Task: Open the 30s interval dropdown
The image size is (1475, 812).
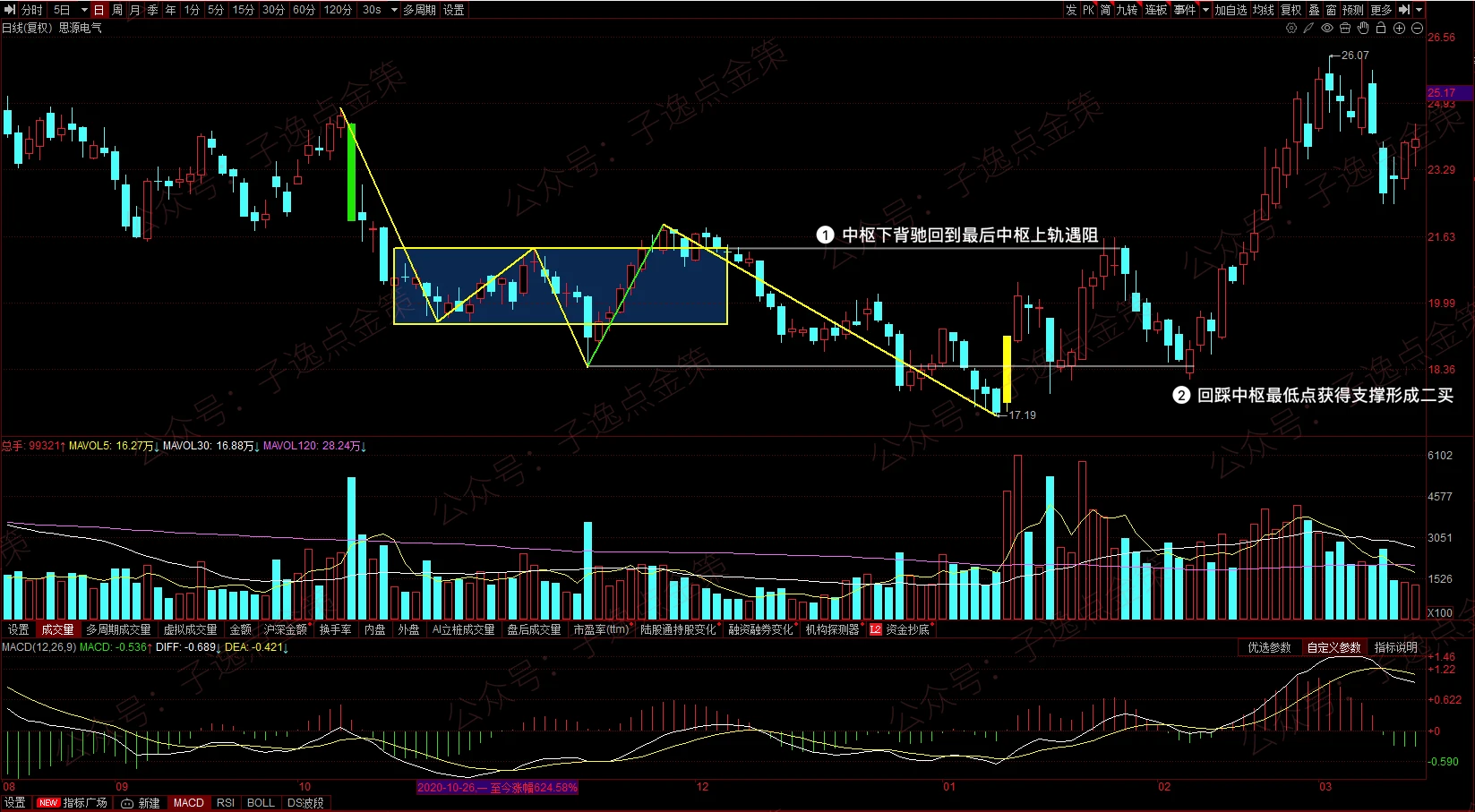Action: pyautogui.click(x=394, y=10)
